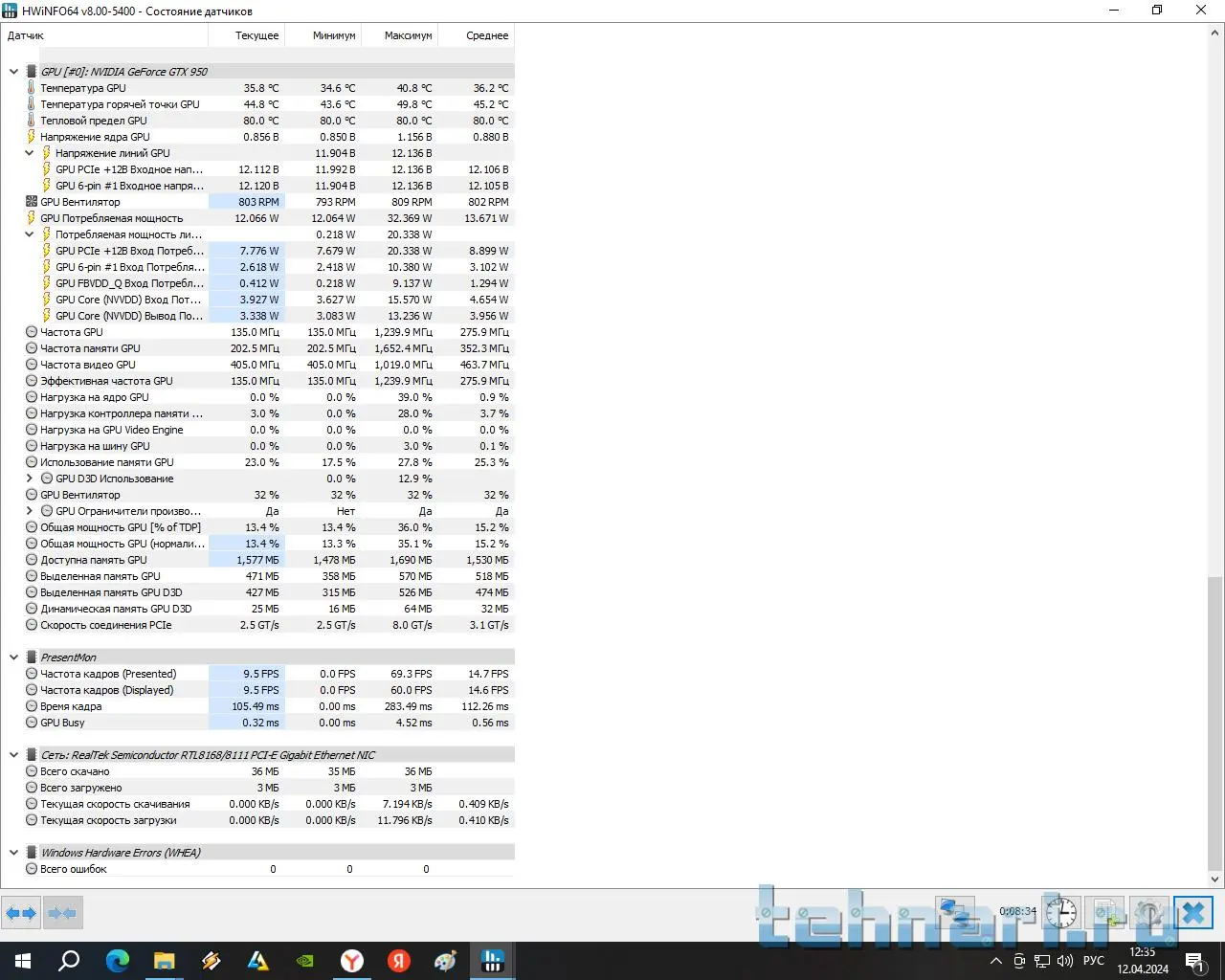Open Yandex Browser with the white Y icon
1225x980 pixels.
click(x=352, y=961)
